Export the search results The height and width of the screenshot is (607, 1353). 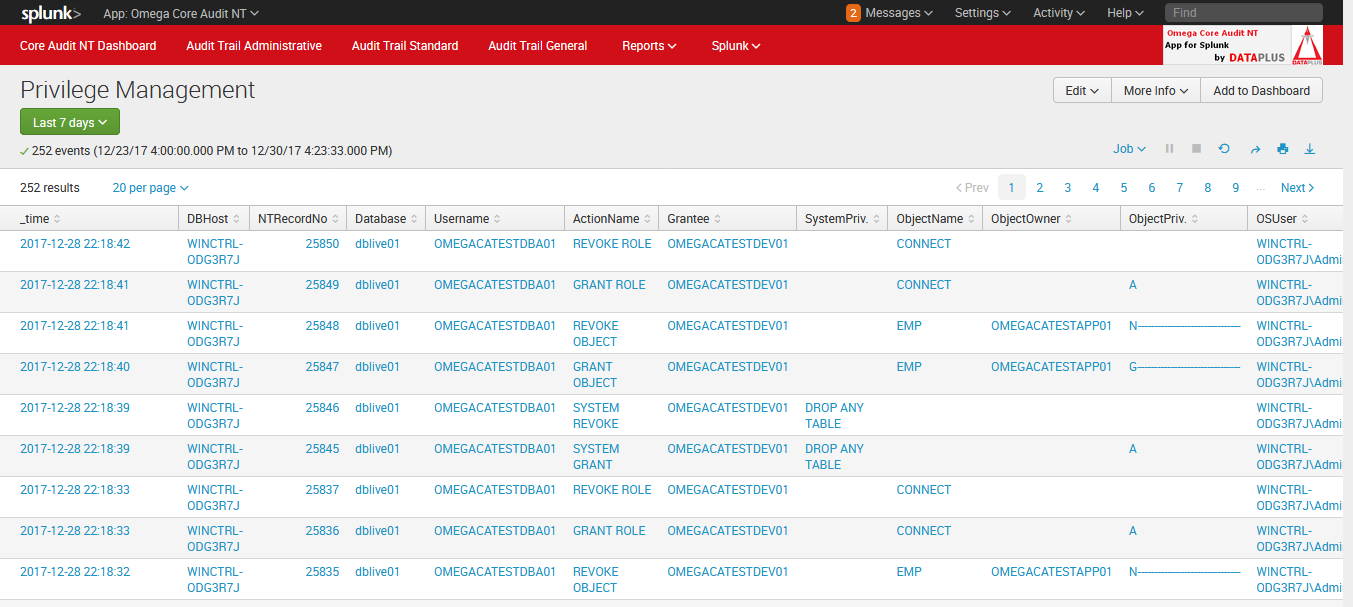point(1310,148)
